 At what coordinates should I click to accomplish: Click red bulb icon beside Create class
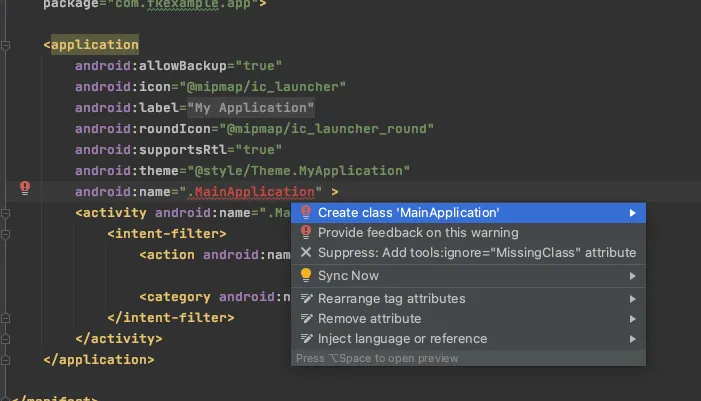[306, 212]
